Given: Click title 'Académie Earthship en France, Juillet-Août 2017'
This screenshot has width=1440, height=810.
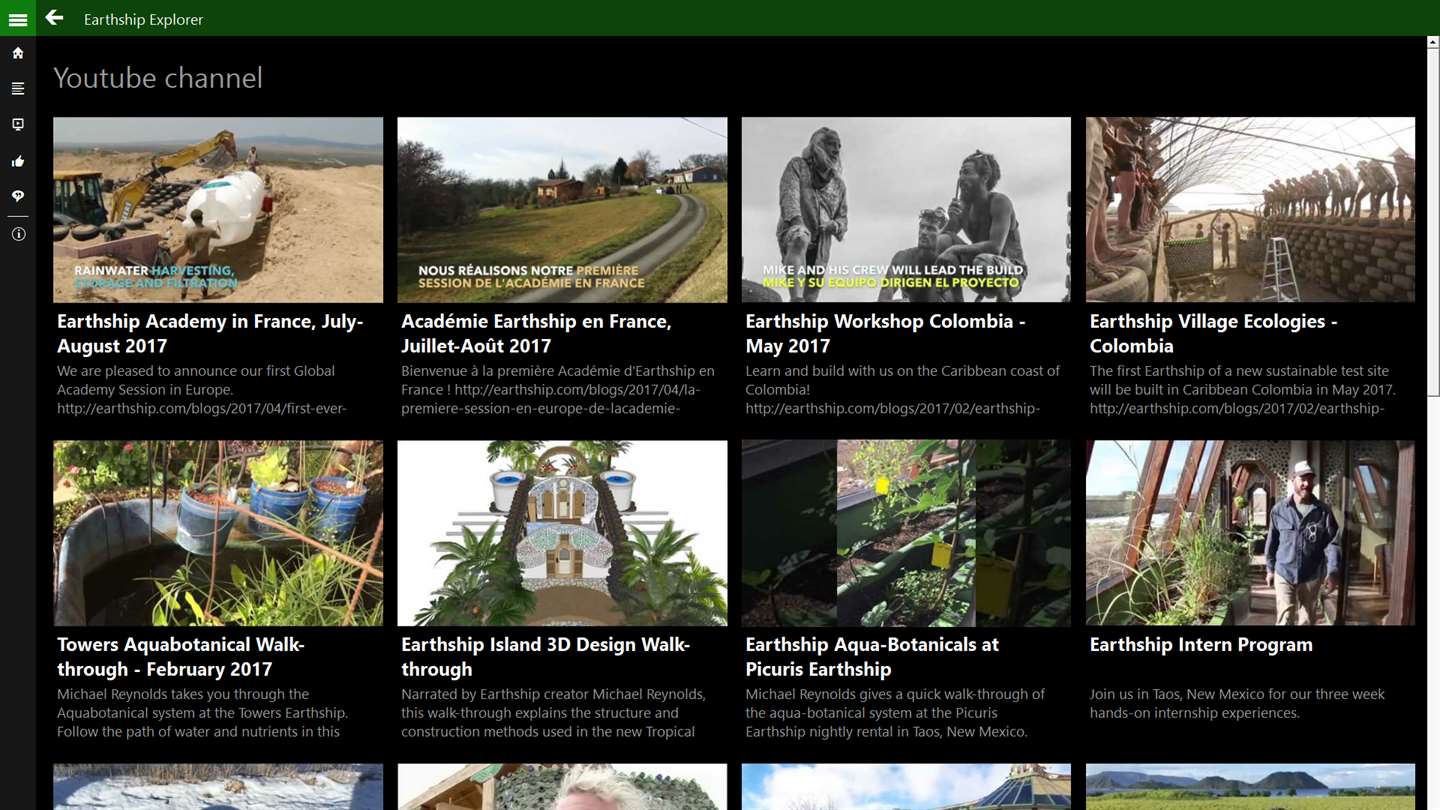Looking at the screenshot, I should click(x=536, y=333).
